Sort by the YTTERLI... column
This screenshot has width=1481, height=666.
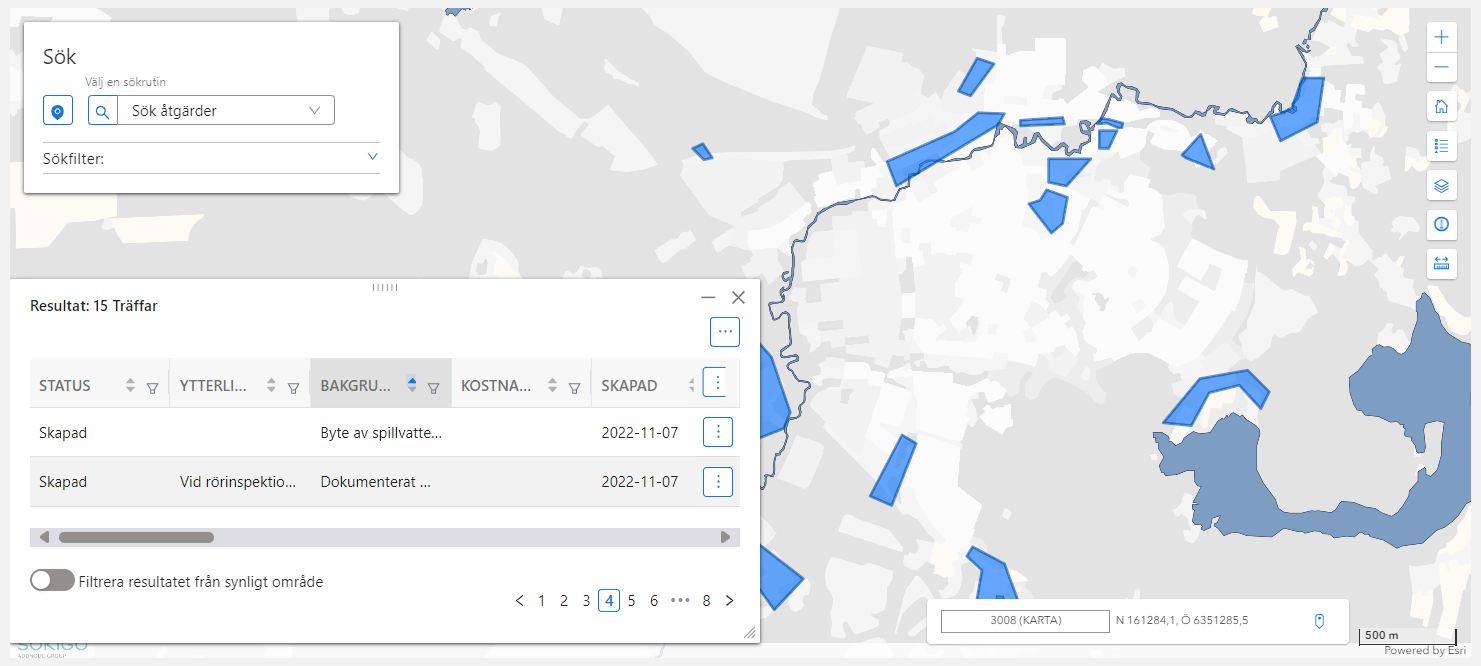coord(271,386)
